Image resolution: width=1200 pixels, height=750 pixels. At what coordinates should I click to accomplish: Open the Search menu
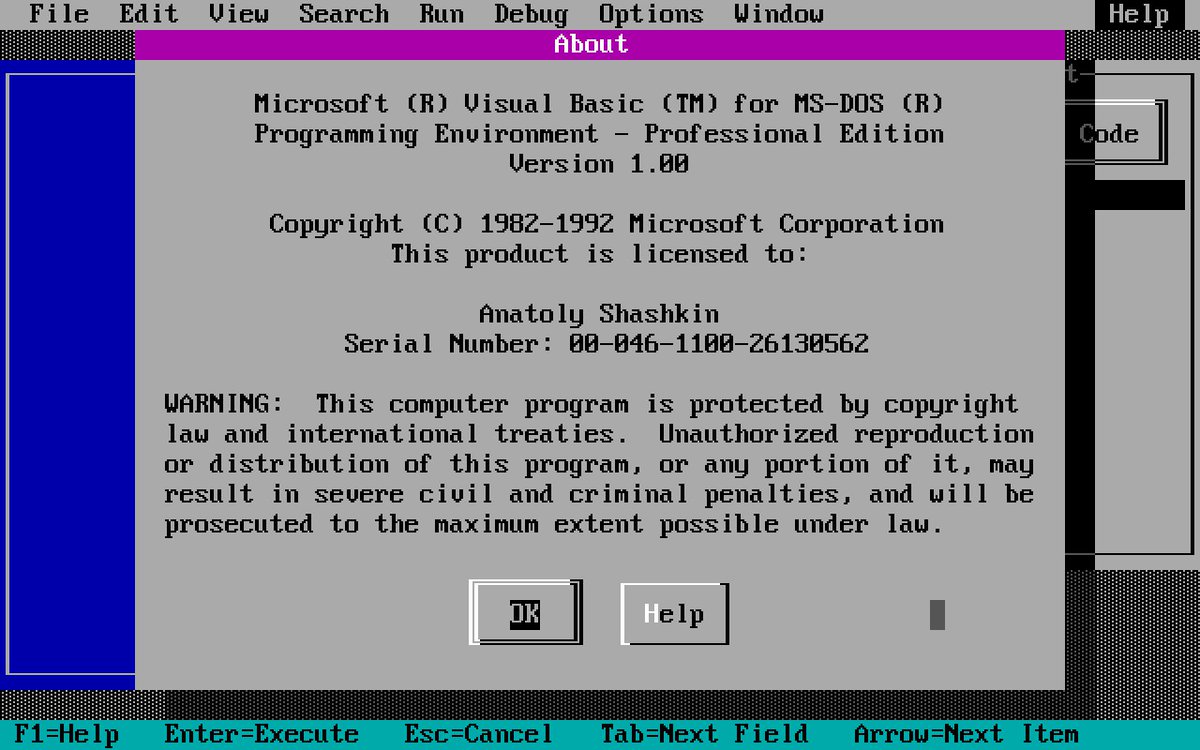[344, 14]
